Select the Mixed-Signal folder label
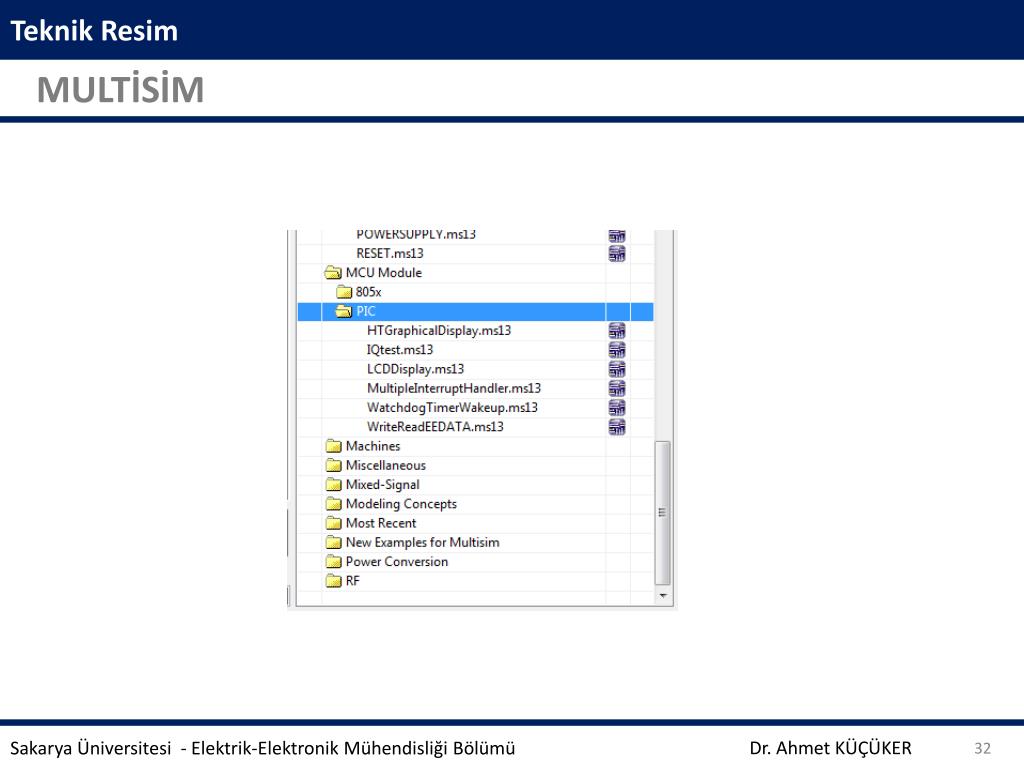 pos(383,485)
